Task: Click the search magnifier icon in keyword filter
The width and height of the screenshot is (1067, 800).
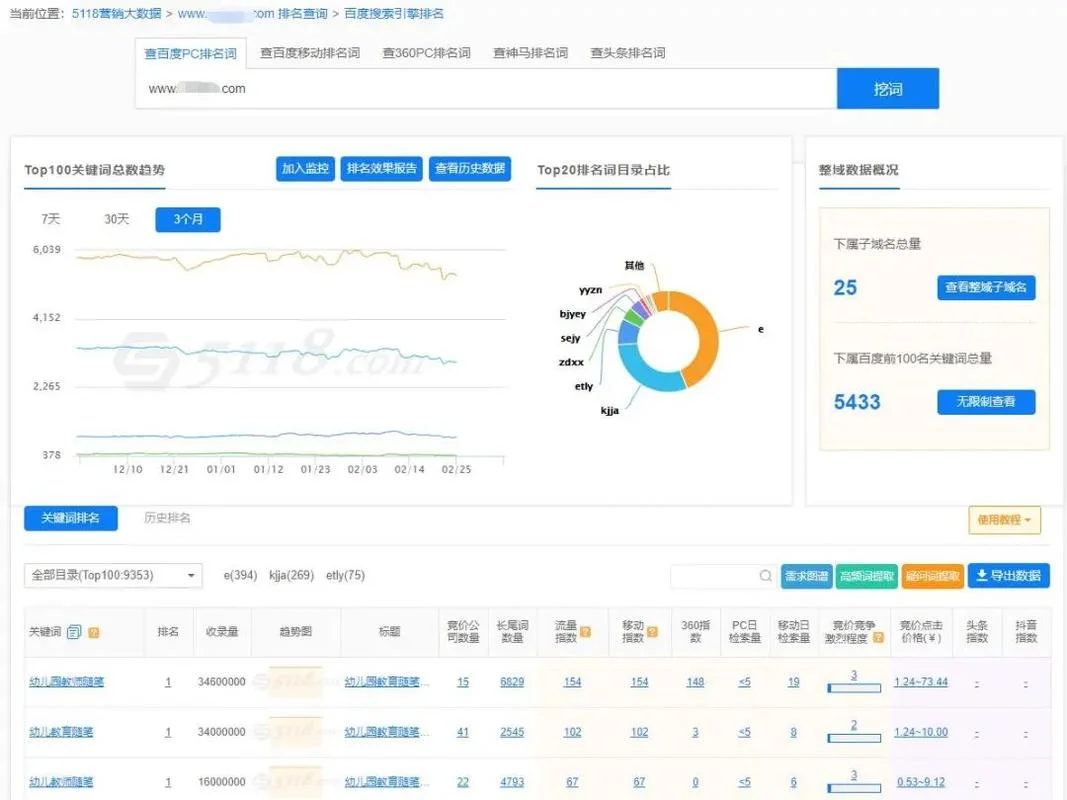Action: (766, 576)
